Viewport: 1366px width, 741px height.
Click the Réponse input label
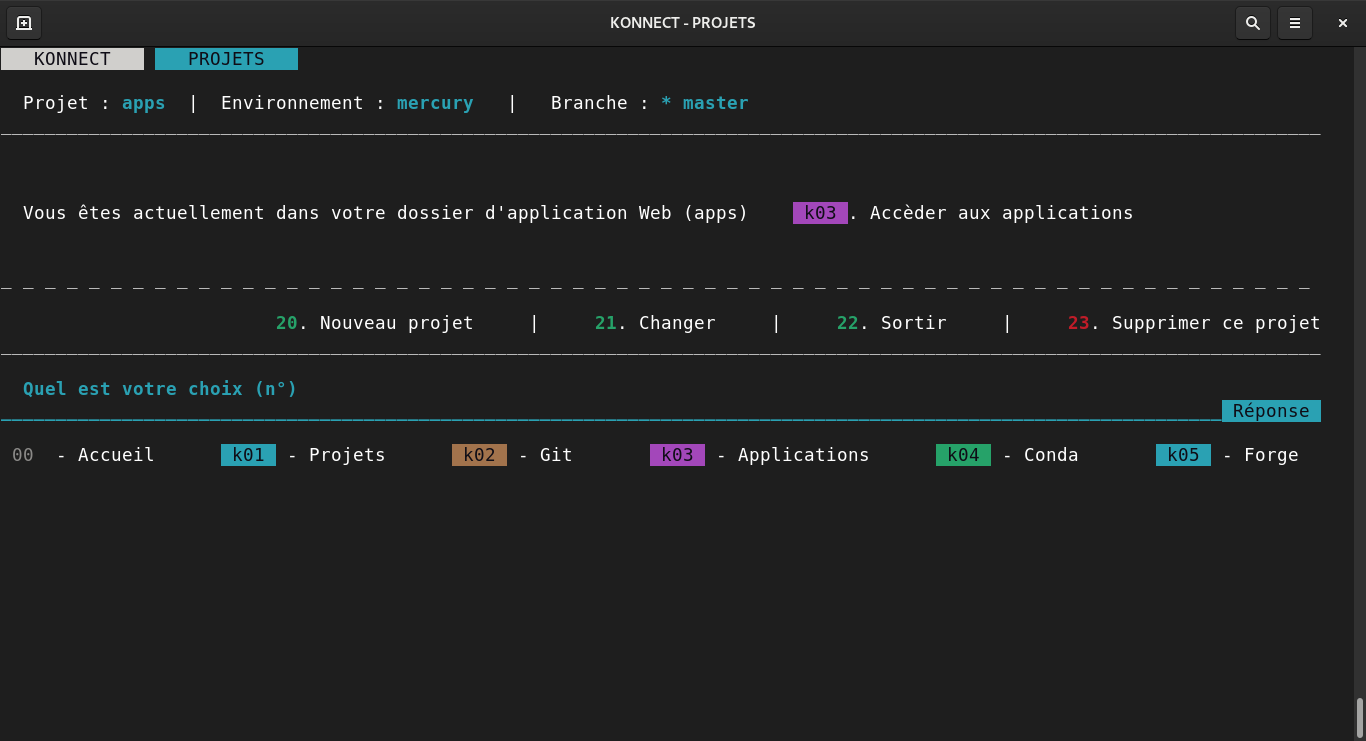click(1271, 411)
